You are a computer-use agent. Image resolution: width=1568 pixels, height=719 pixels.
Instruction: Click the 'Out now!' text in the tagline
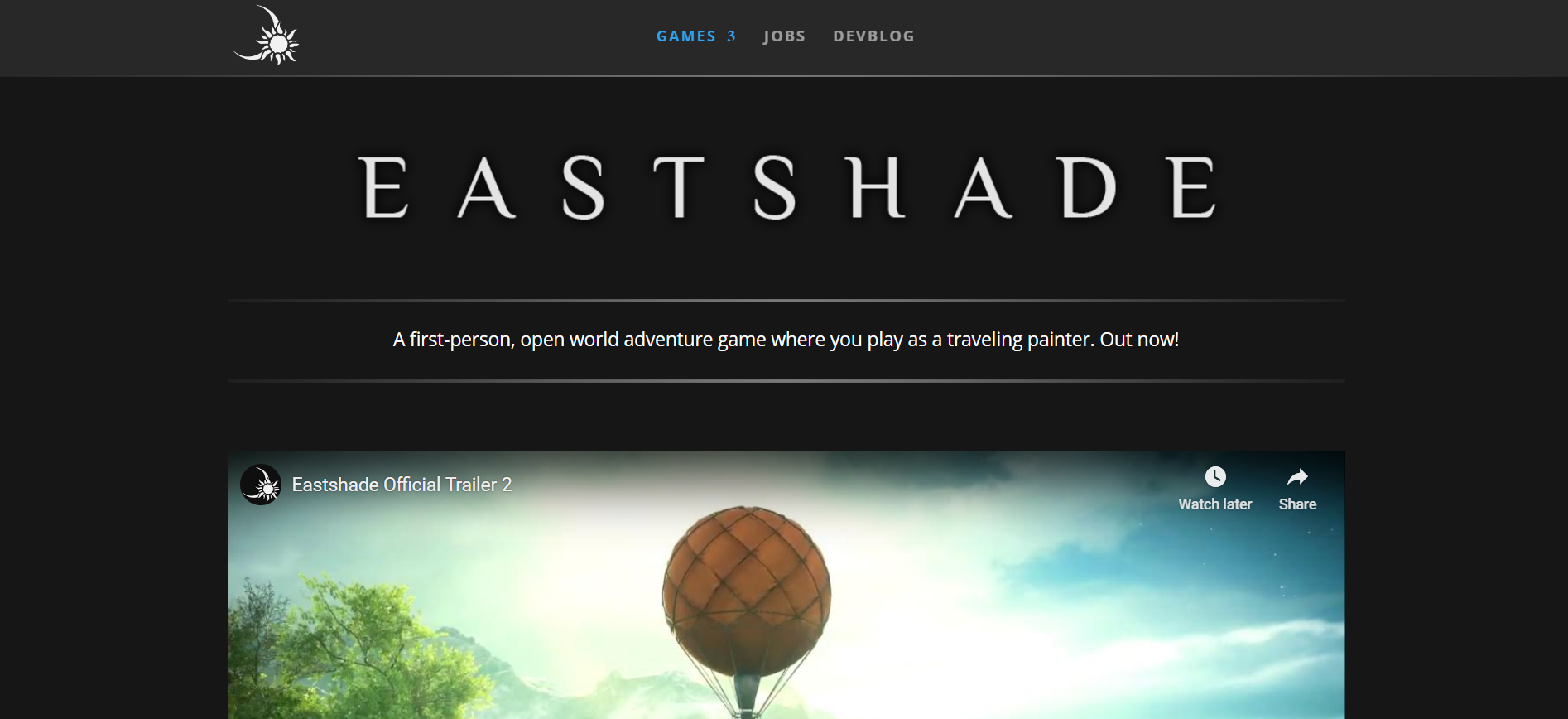pos(1139,340)
